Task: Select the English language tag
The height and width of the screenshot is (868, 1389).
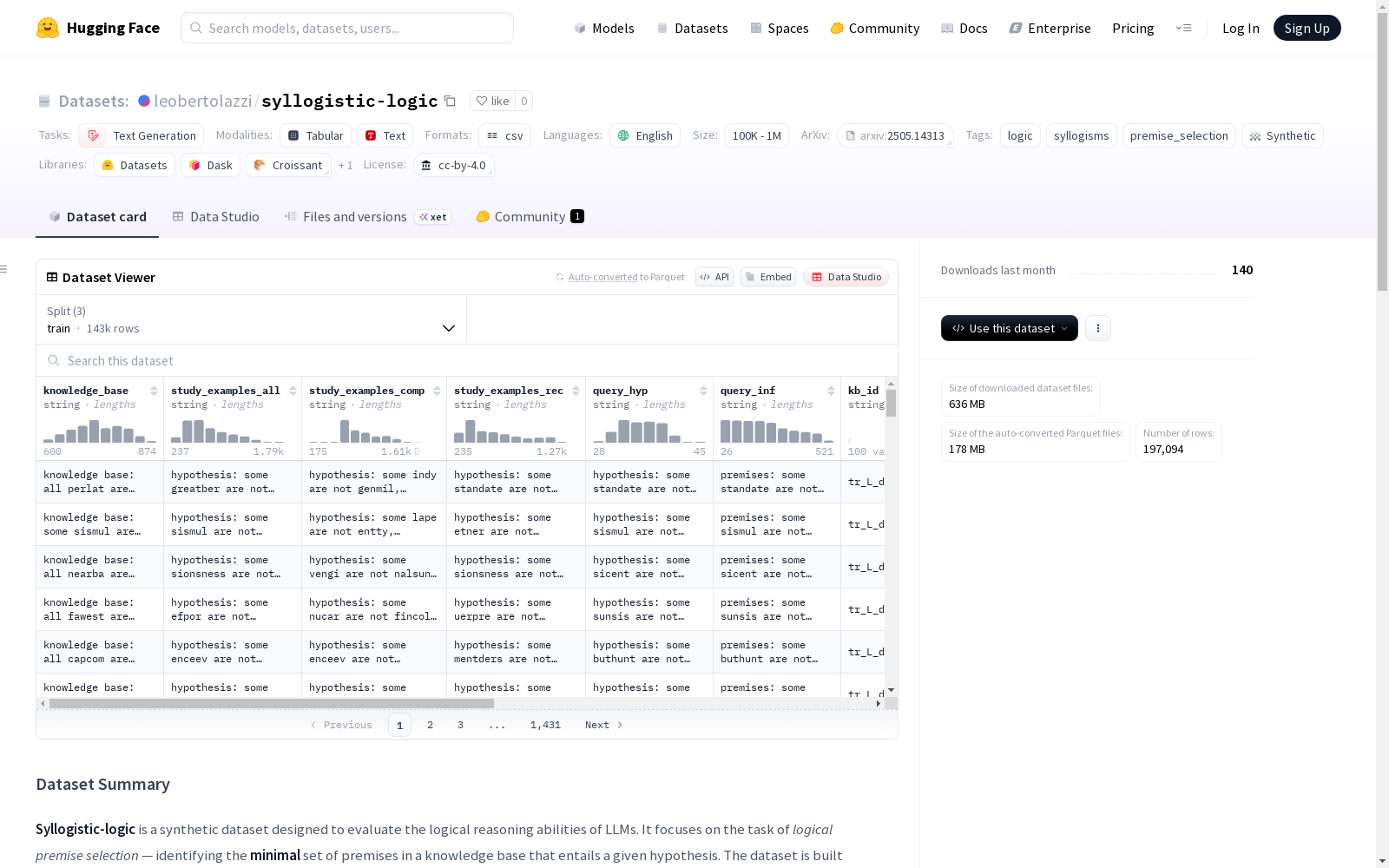Action: tap(644, 135)
